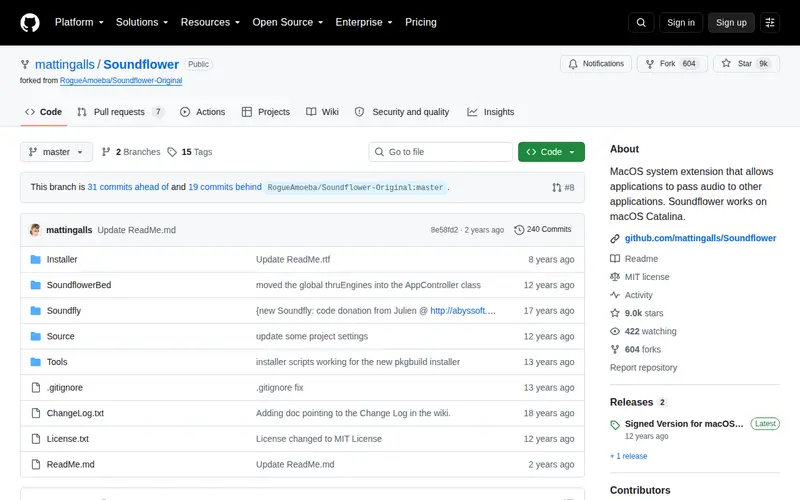Open the http://abyssoft link in Soundfly row
Image resolution: width=800 pixels, height=500 pixels.
[463, 311]
